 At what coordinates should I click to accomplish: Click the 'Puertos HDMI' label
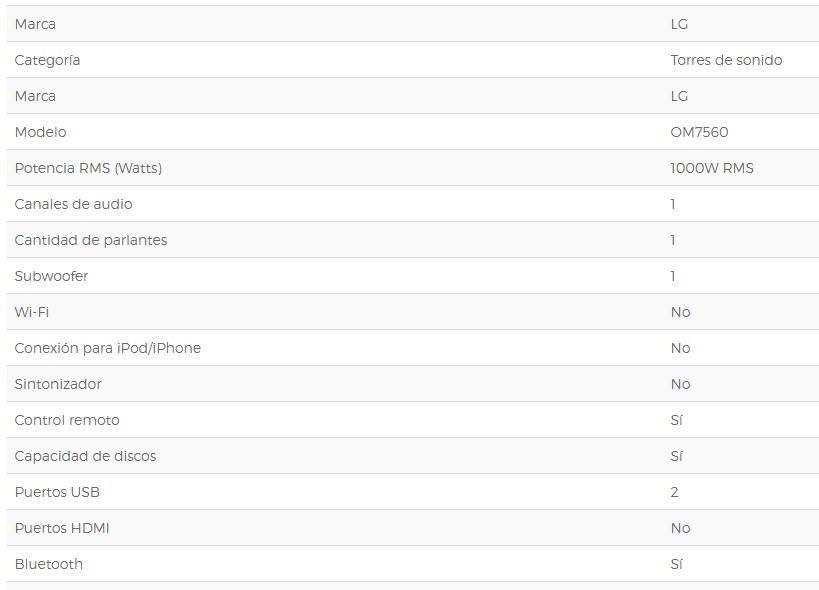coord(62,528)
